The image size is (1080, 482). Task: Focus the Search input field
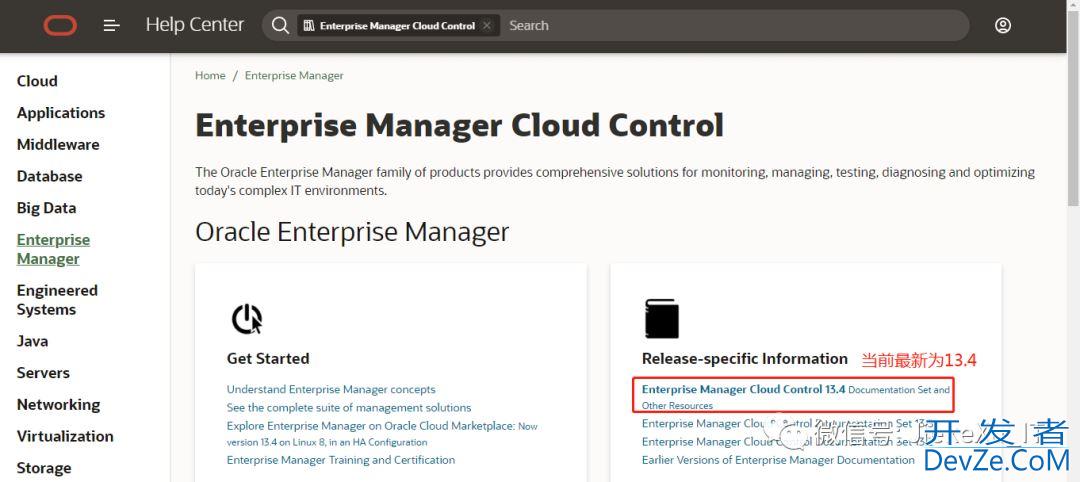coord(734,25)
